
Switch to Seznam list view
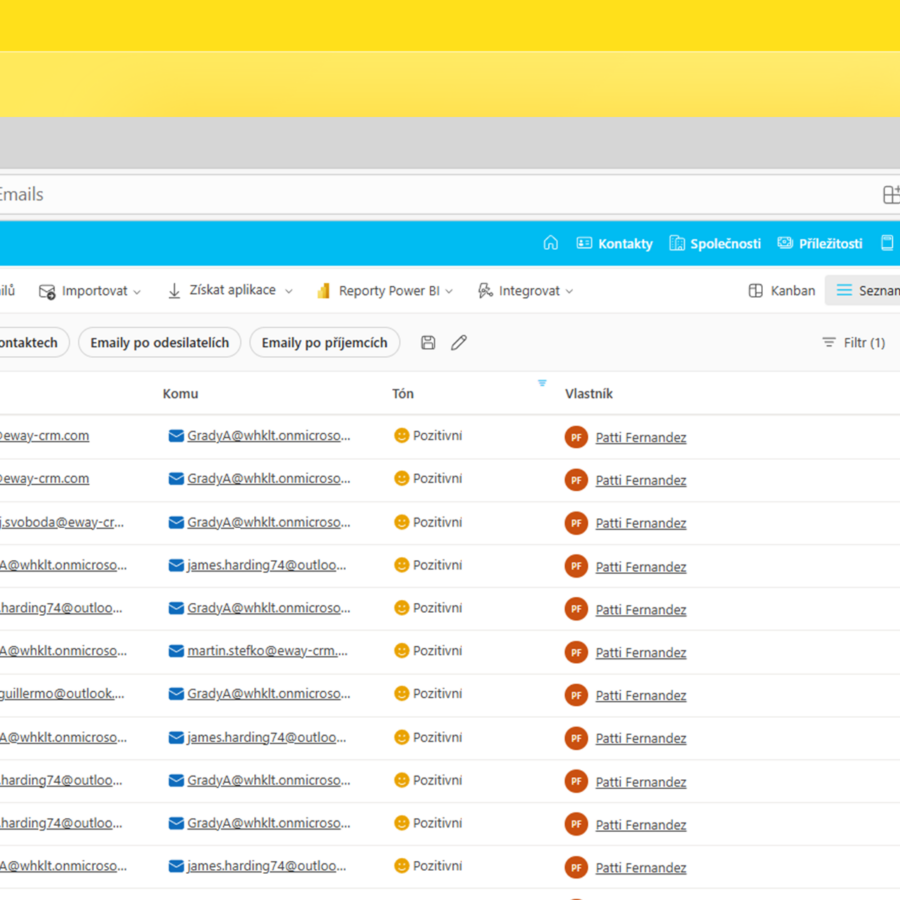tap(866, 291)
